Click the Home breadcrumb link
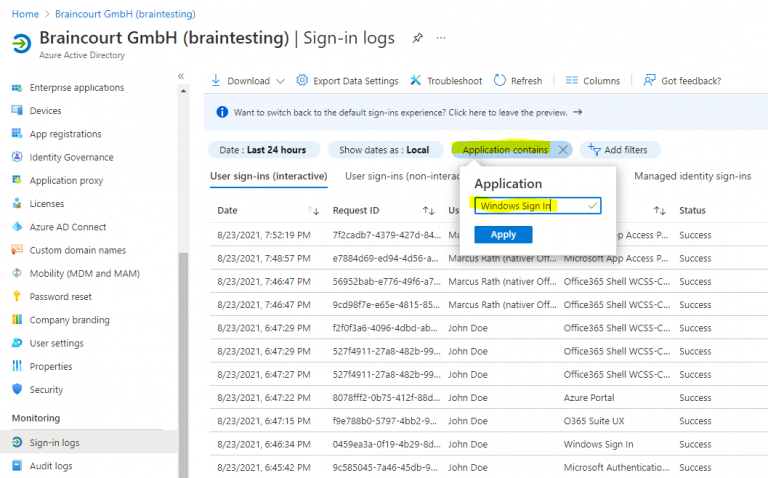Screen dimensions: 768x478 (25, 14)
